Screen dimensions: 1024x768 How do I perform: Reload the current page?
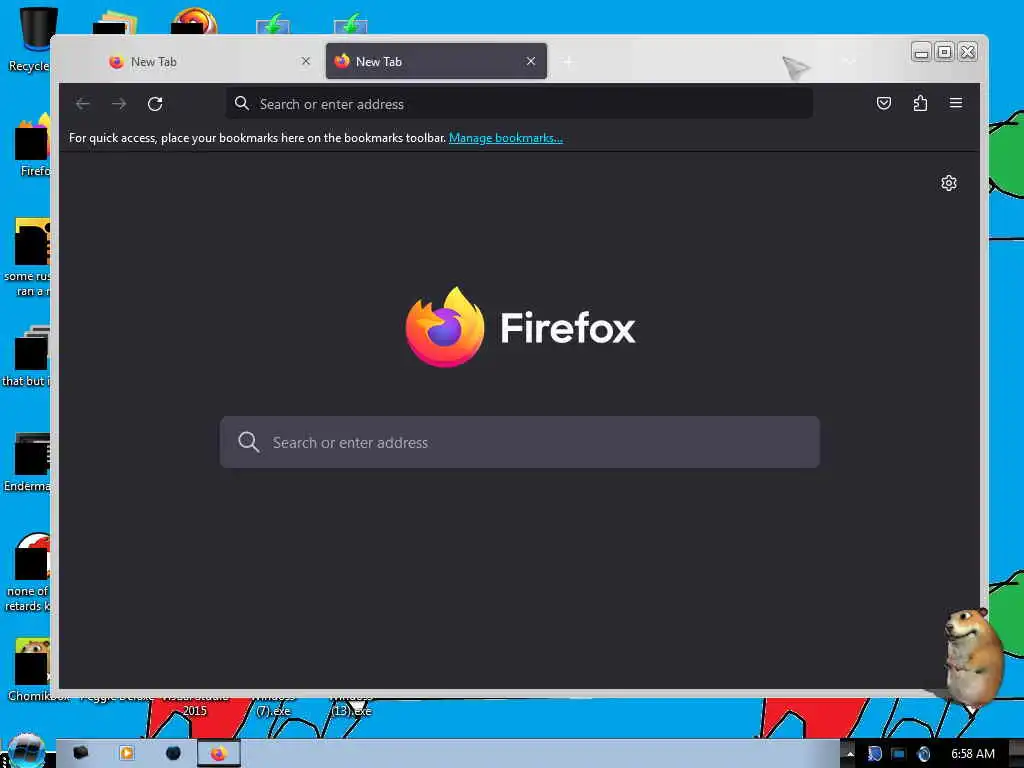155,104
